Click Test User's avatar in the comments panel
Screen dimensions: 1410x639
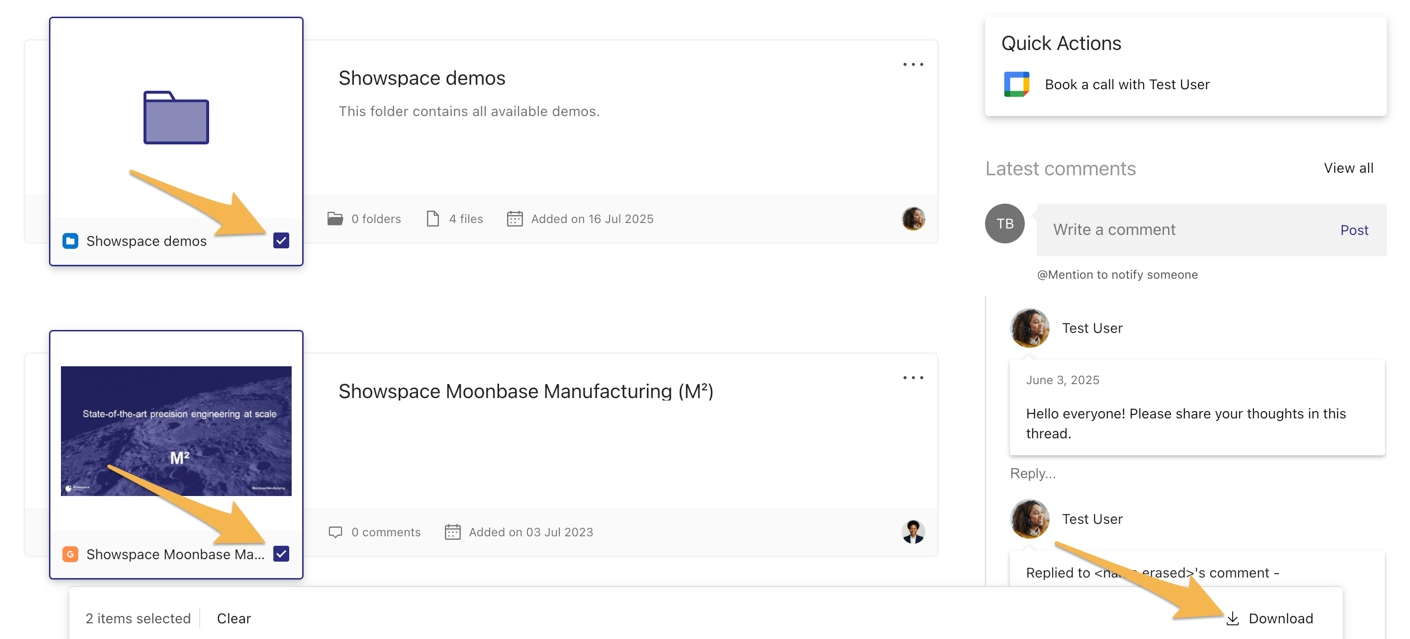[x=1030, y=328]
